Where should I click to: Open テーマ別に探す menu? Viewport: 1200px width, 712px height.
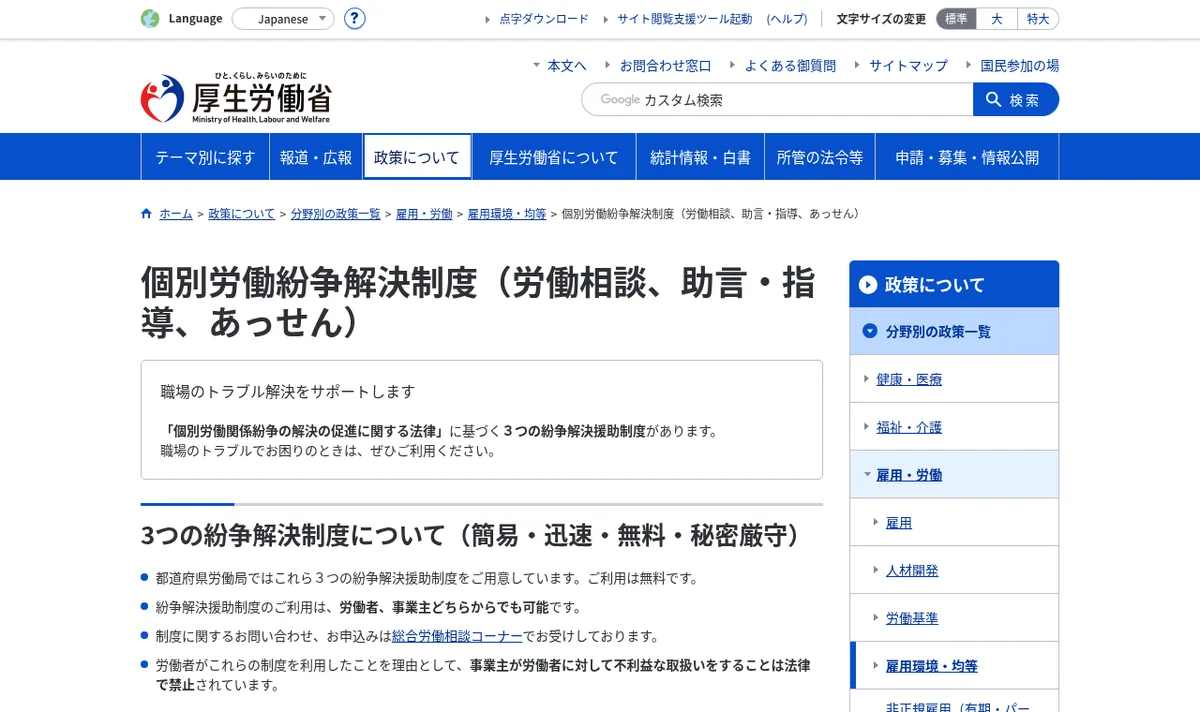pos(205,157)
